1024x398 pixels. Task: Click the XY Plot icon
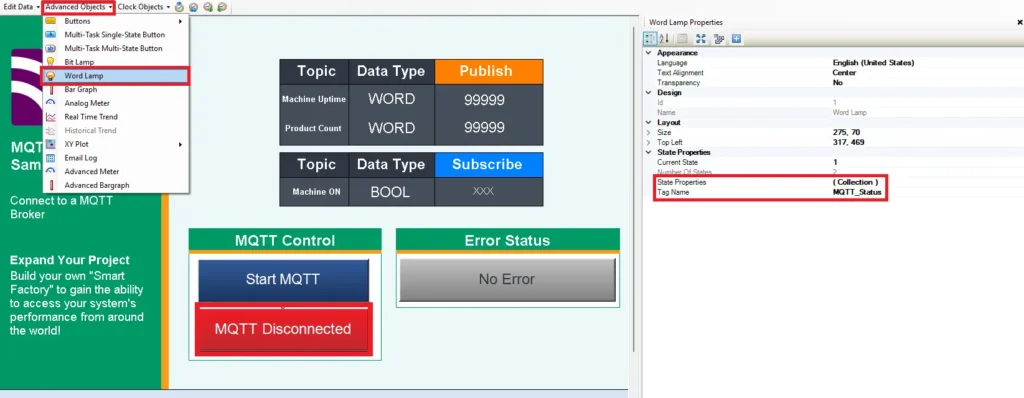[50, 144]
